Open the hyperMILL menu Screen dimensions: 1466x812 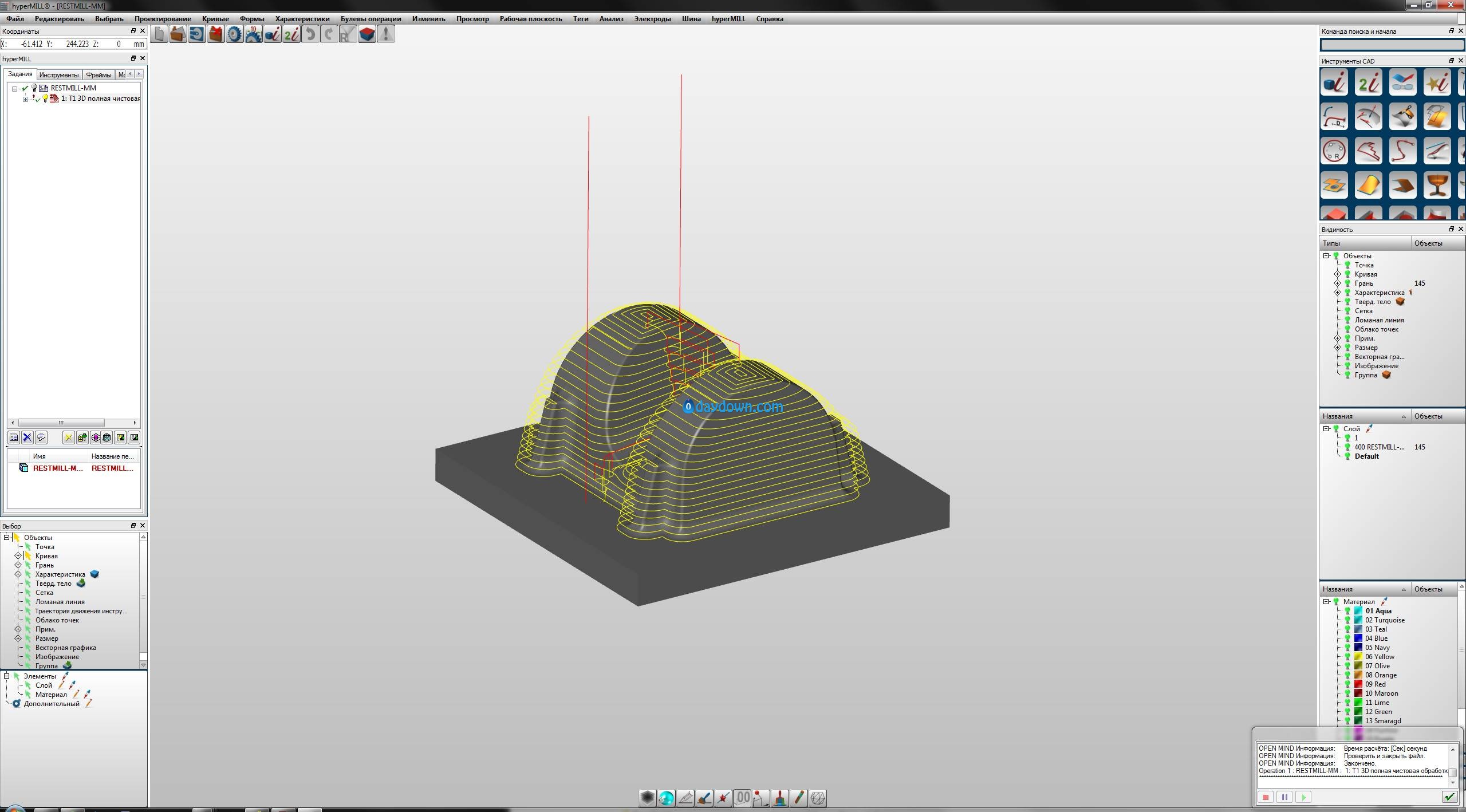pos(728,19)
